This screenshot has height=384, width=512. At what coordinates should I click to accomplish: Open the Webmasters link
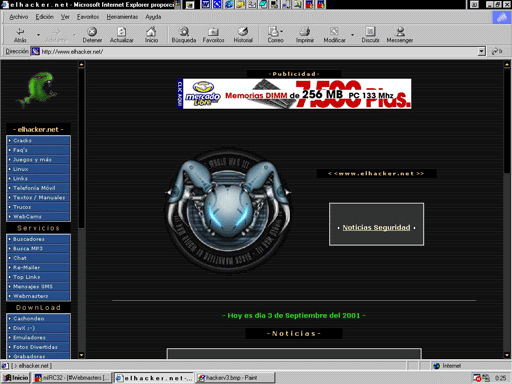pos(38,296)
